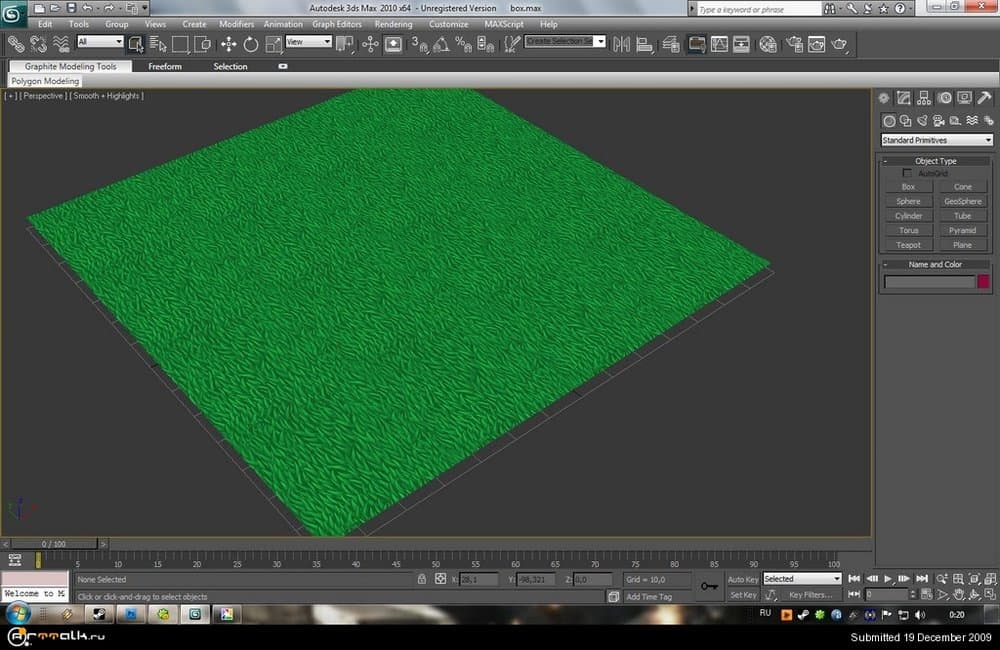Image resolution: width=1000 pixels, height=650 pixels.
Task: Switch to the Hierarchy panel icon
Action: tap(924, 98)
